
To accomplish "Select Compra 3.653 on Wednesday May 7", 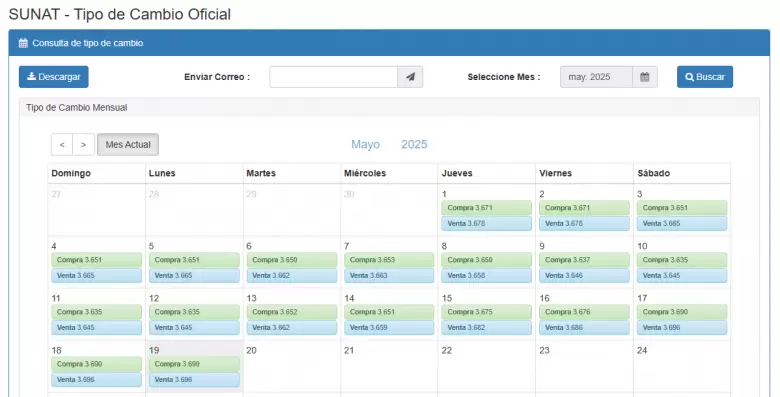I will coord(389,260).
